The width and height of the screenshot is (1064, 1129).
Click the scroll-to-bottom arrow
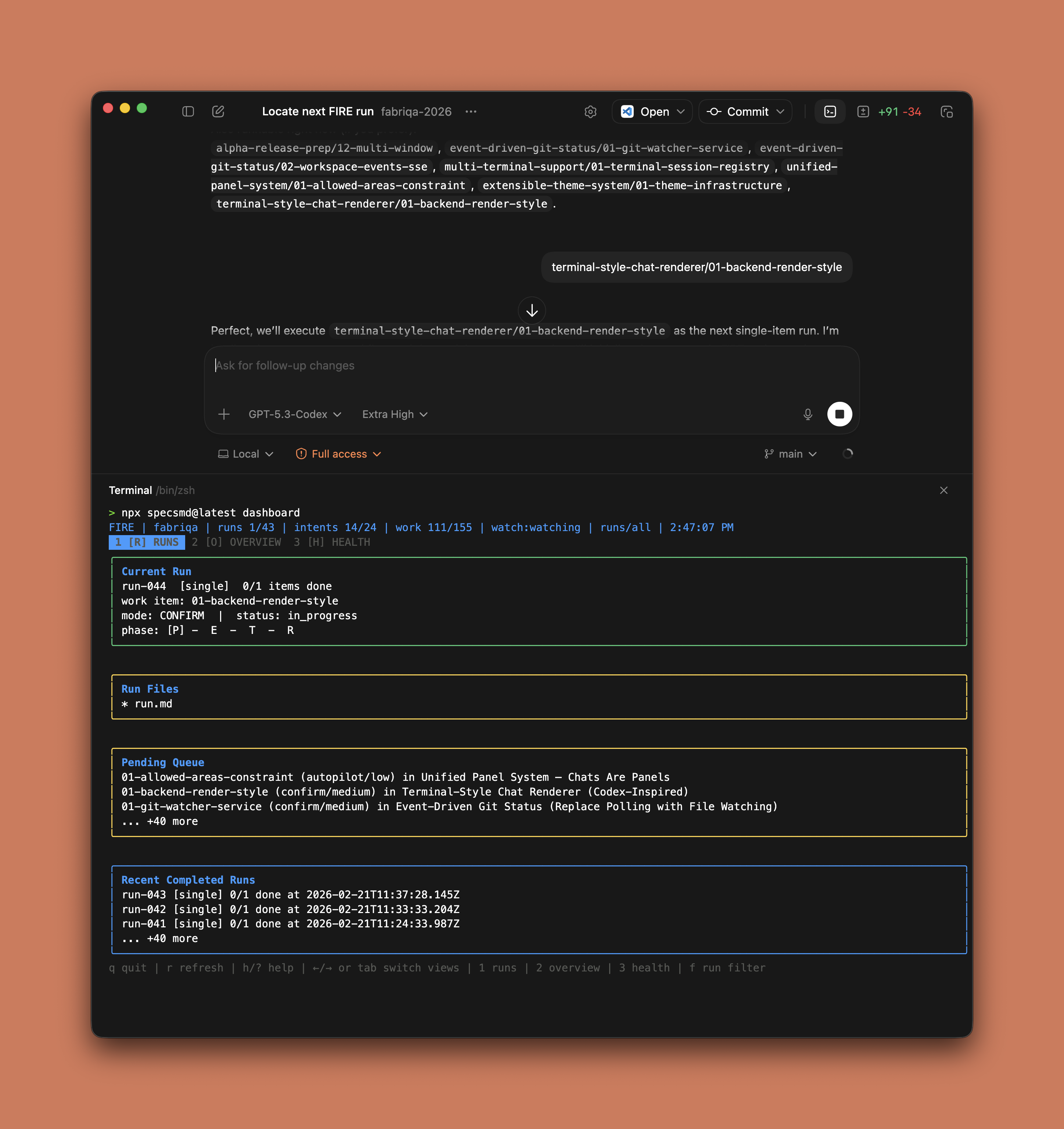click(x=532, y=311)
